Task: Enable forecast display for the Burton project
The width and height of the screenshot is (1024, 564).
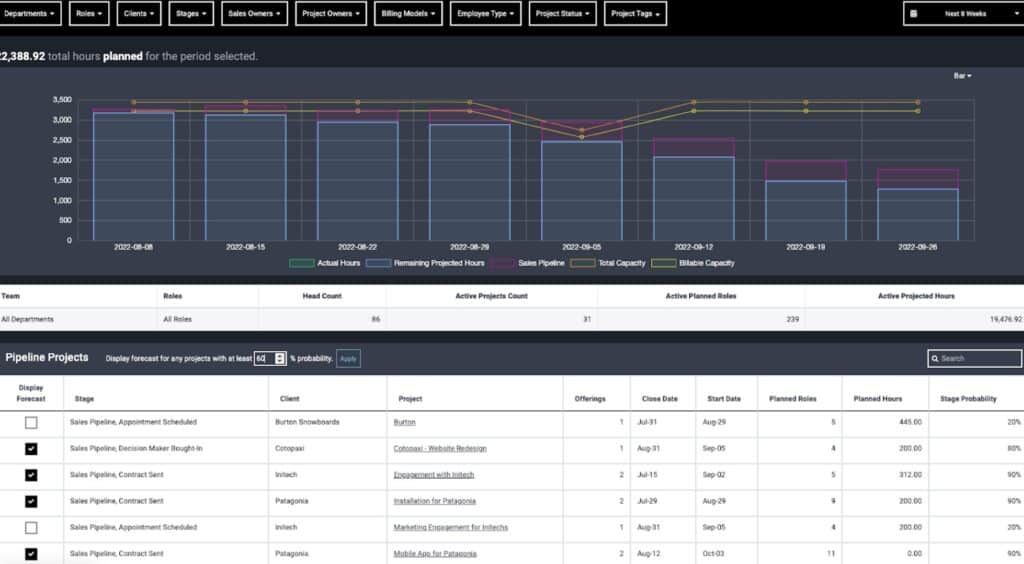Action: (31, 423)
